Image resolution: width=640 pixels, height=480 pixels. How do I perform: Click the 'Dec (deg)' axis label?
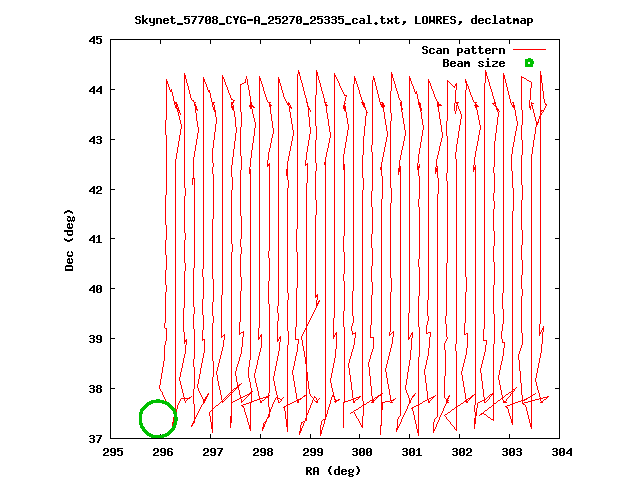[x=69, y=240]
